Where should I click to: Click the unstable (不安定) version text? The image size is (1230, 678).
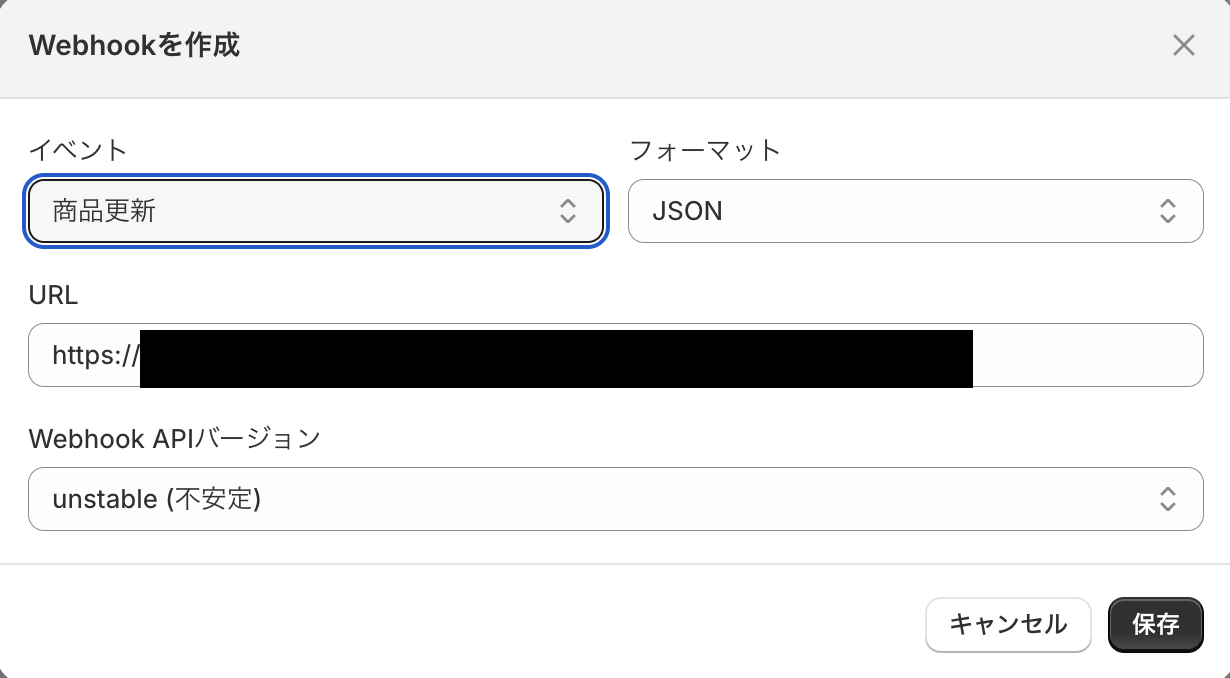click(x=156, y=499)
